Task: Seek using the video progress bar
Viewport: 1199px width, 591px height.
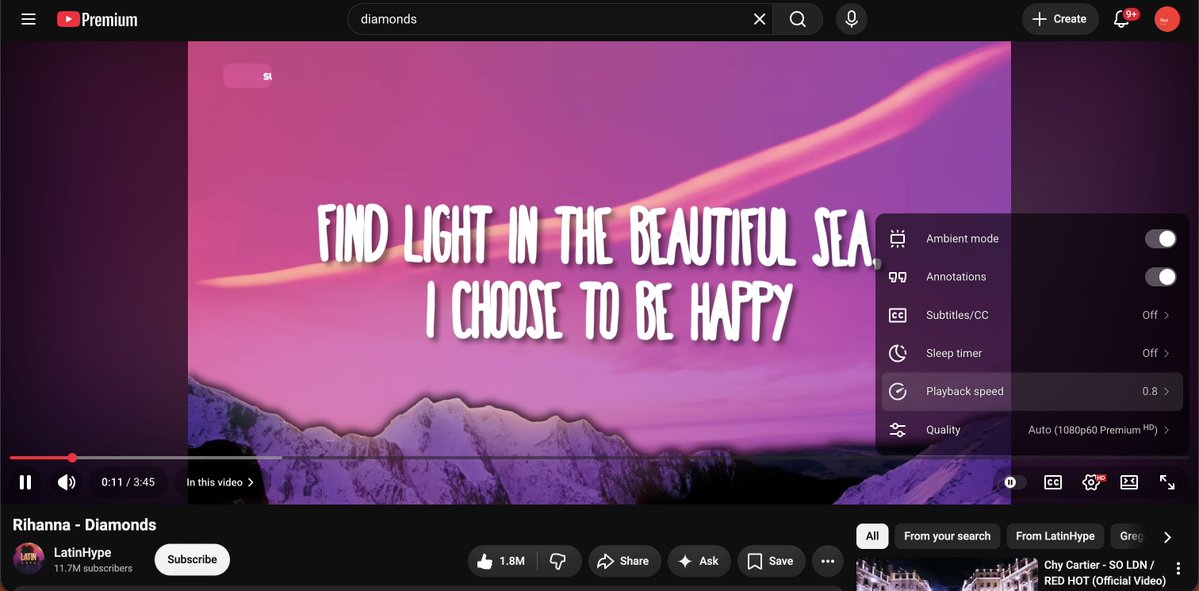Action: (599, 458)
